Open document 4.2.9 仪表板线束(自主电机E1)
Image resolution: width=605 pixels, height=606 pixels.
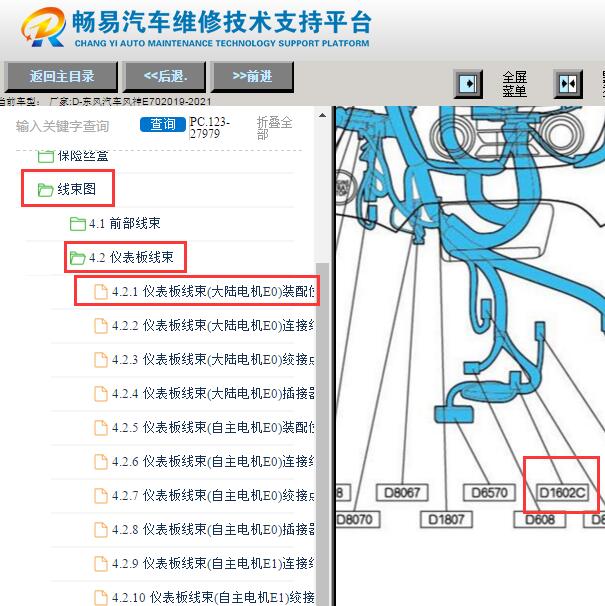[x=205, y=563]
